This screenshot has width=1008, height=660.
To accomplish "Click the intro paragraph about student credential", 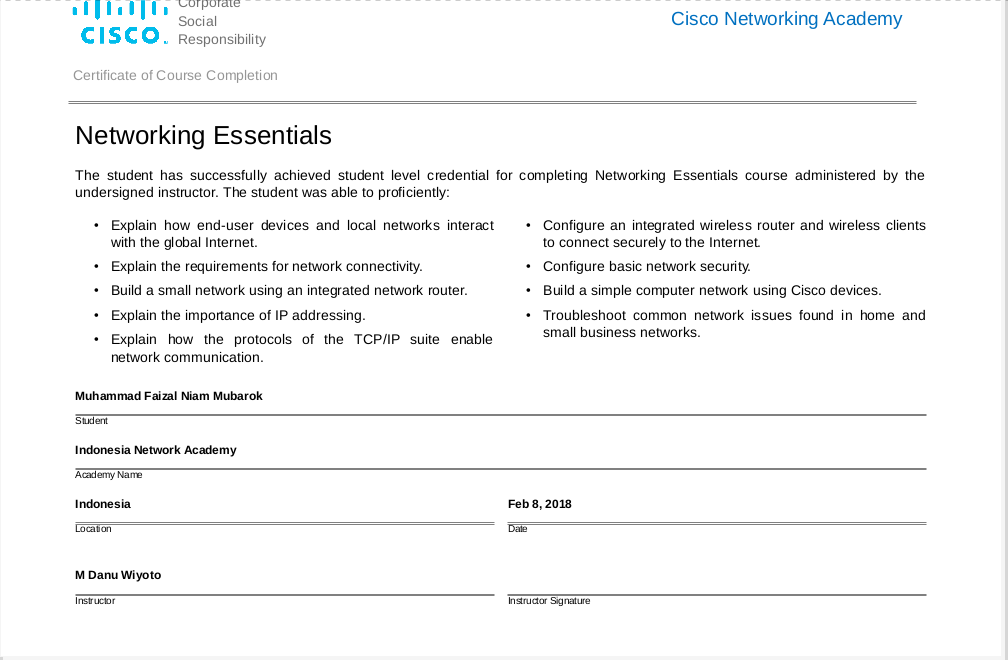I will (x=499, y=183).
